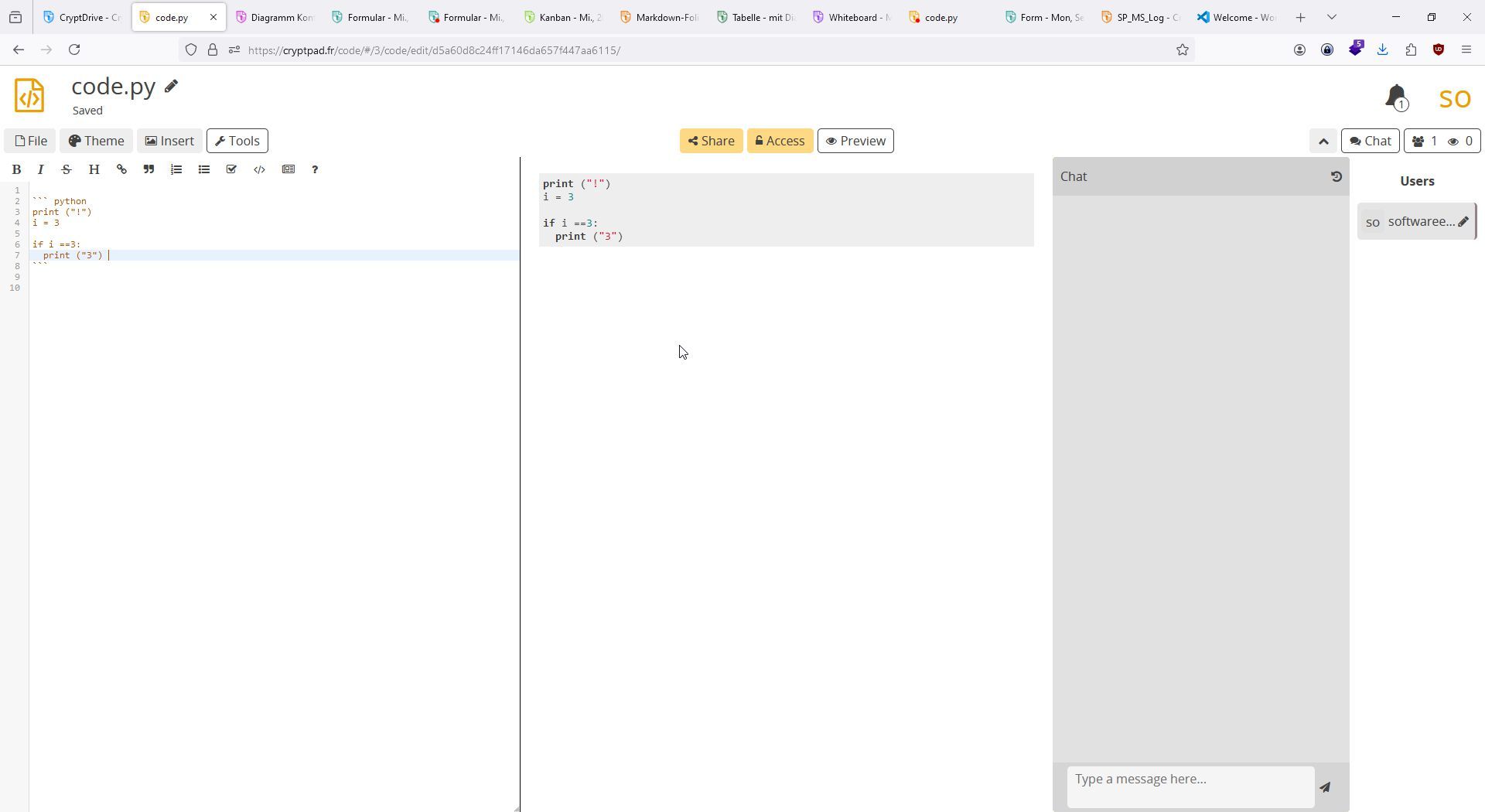The width and height of the screenshot is (1485, 812).
Task: Switch to Tabelle tab
Action: [x=756, y=17]
